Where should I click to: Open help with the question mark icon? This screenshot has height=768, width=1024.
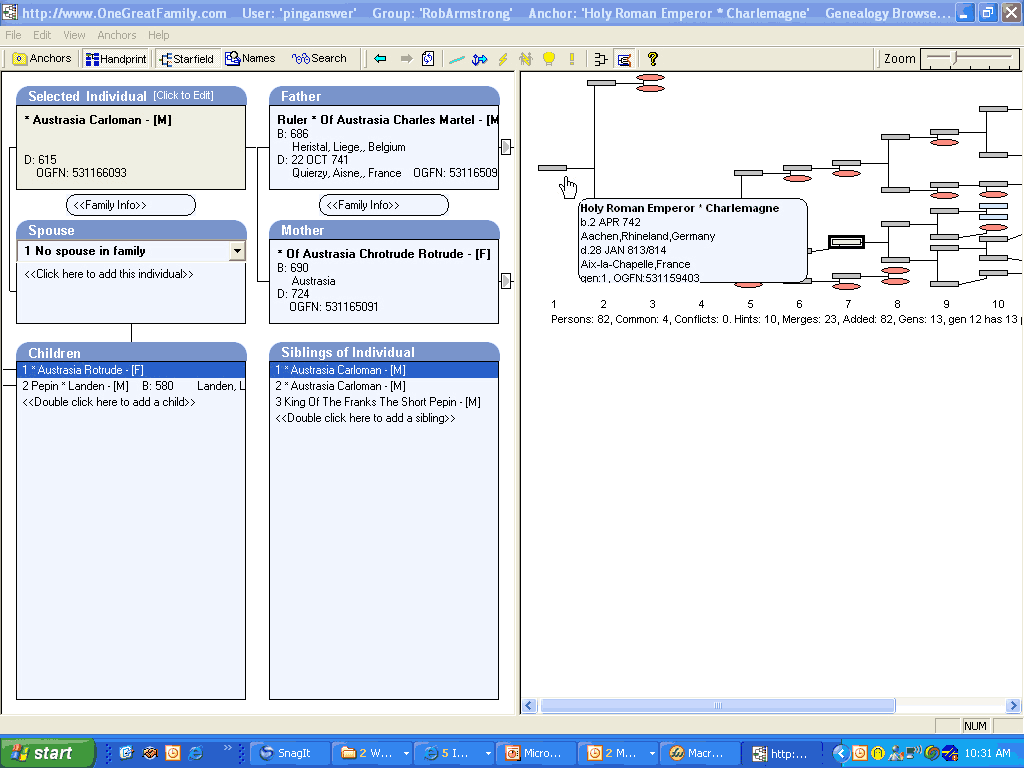pyautogui.click(x=652, y=59)
